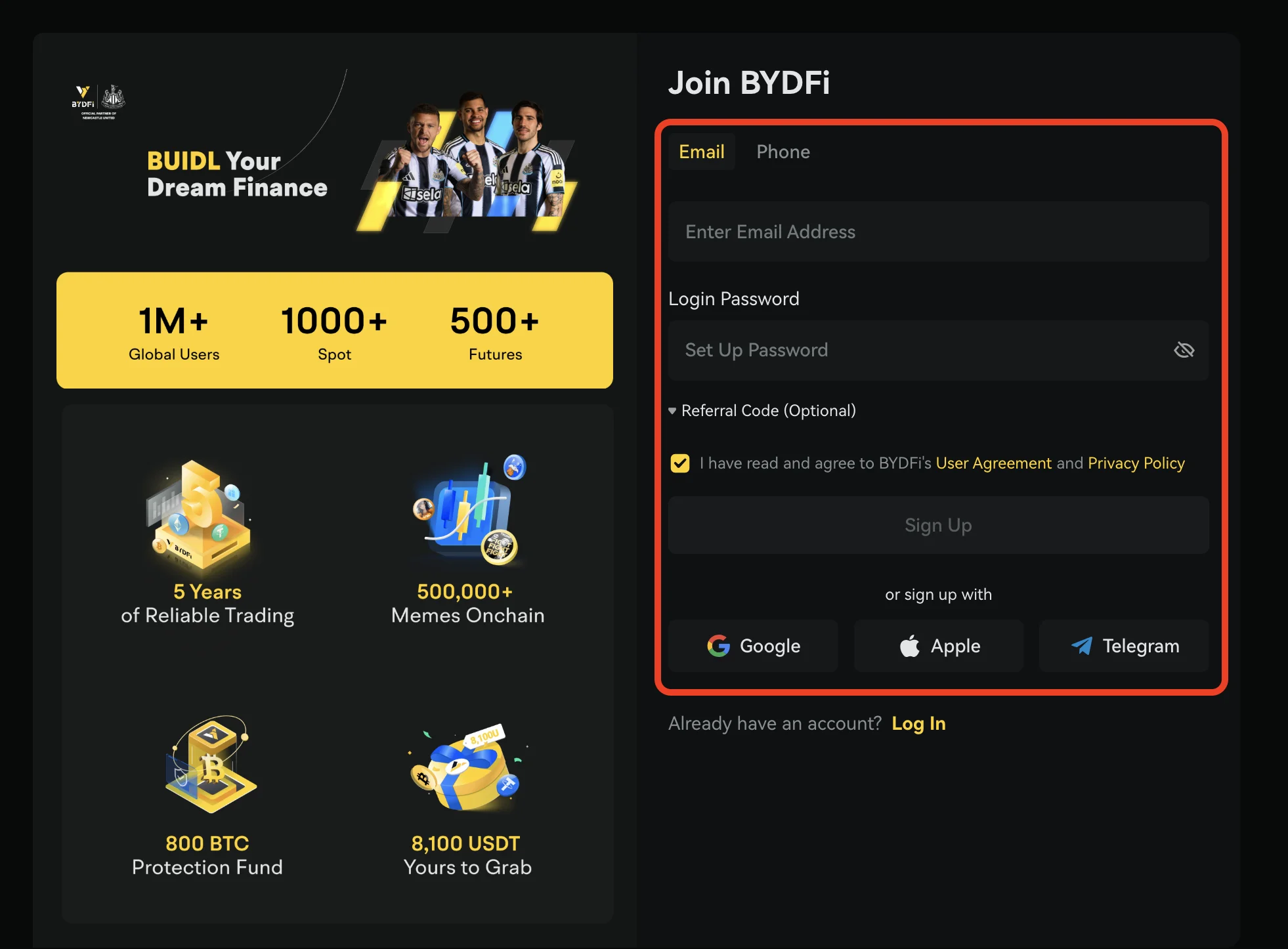This screenshot has height=949, width=1288.
Task: Click the Telegram paper plane icon
Action: (1081, 646)
